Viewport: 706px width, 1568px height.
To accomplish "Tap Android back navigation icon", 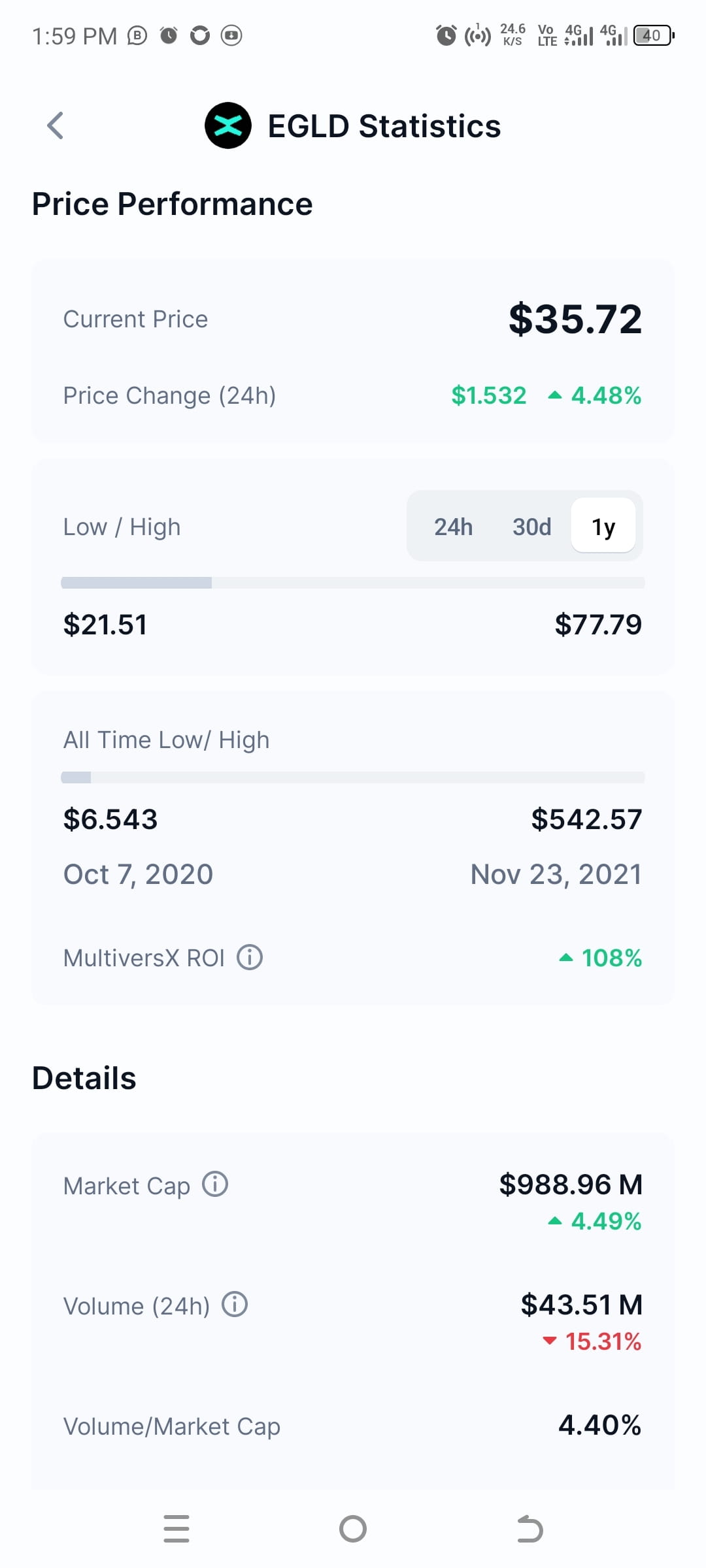I will coord(529,1529).
